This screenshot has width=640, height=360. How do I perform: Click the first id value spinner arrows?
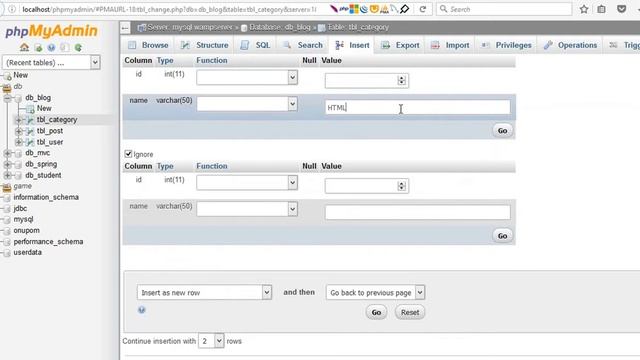402,80
